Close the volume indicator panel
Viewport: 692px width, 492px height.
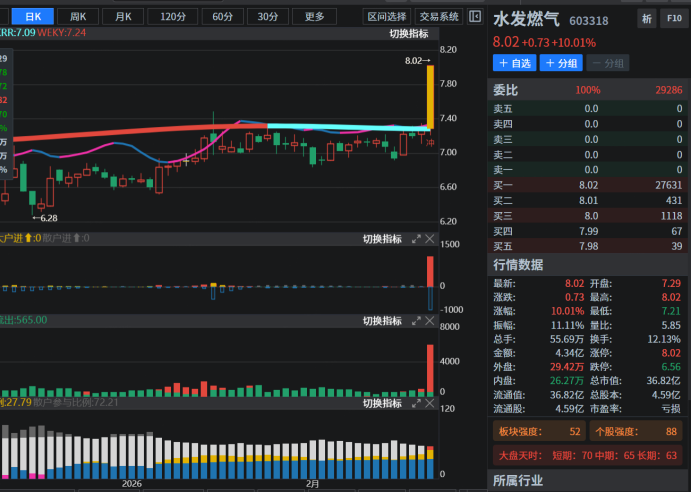[x=430, y=321]
